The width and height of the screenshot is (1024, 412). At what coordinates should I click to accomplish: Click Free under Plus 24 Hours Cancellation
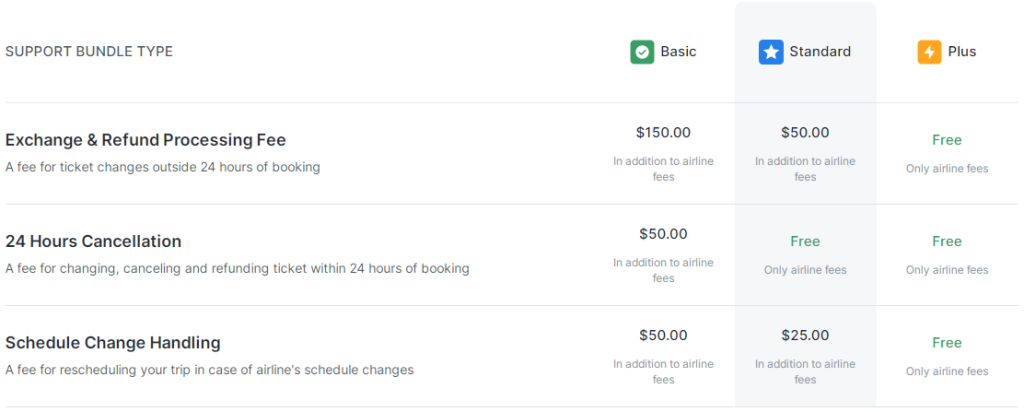tap(947, 241)
